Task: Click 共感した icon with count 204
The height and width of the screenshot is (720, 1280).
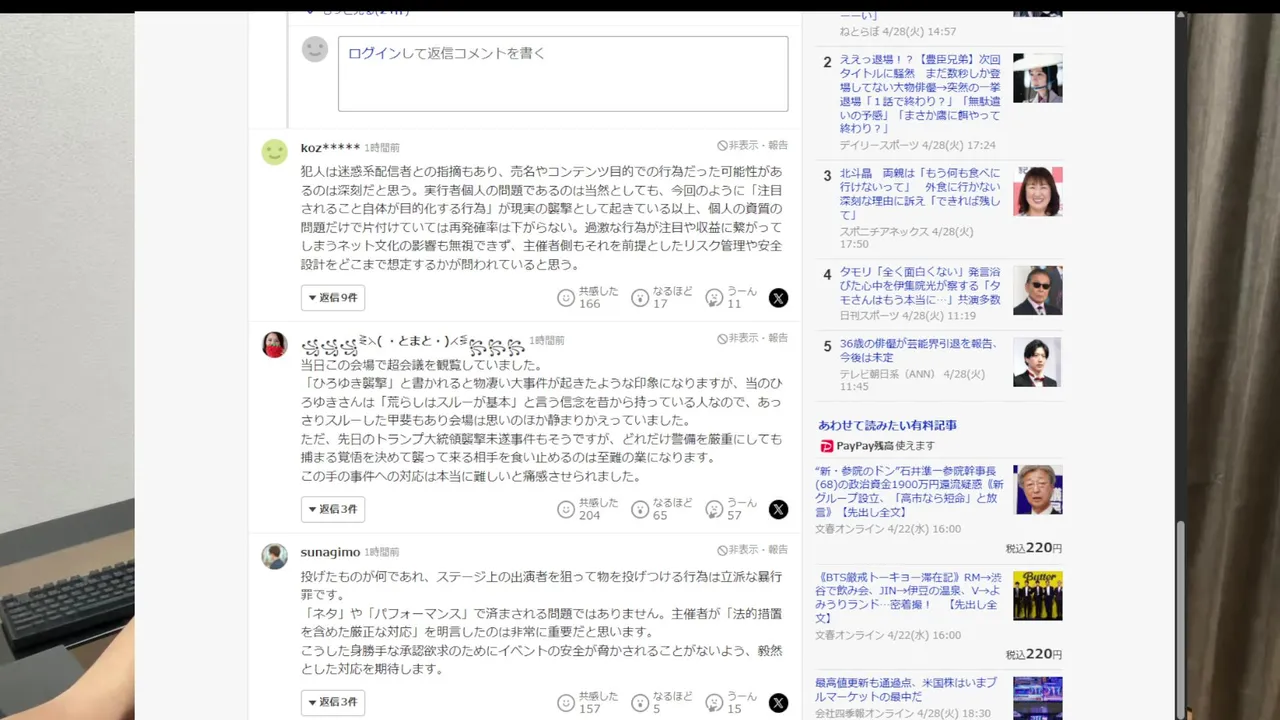Action: [566, 510]
